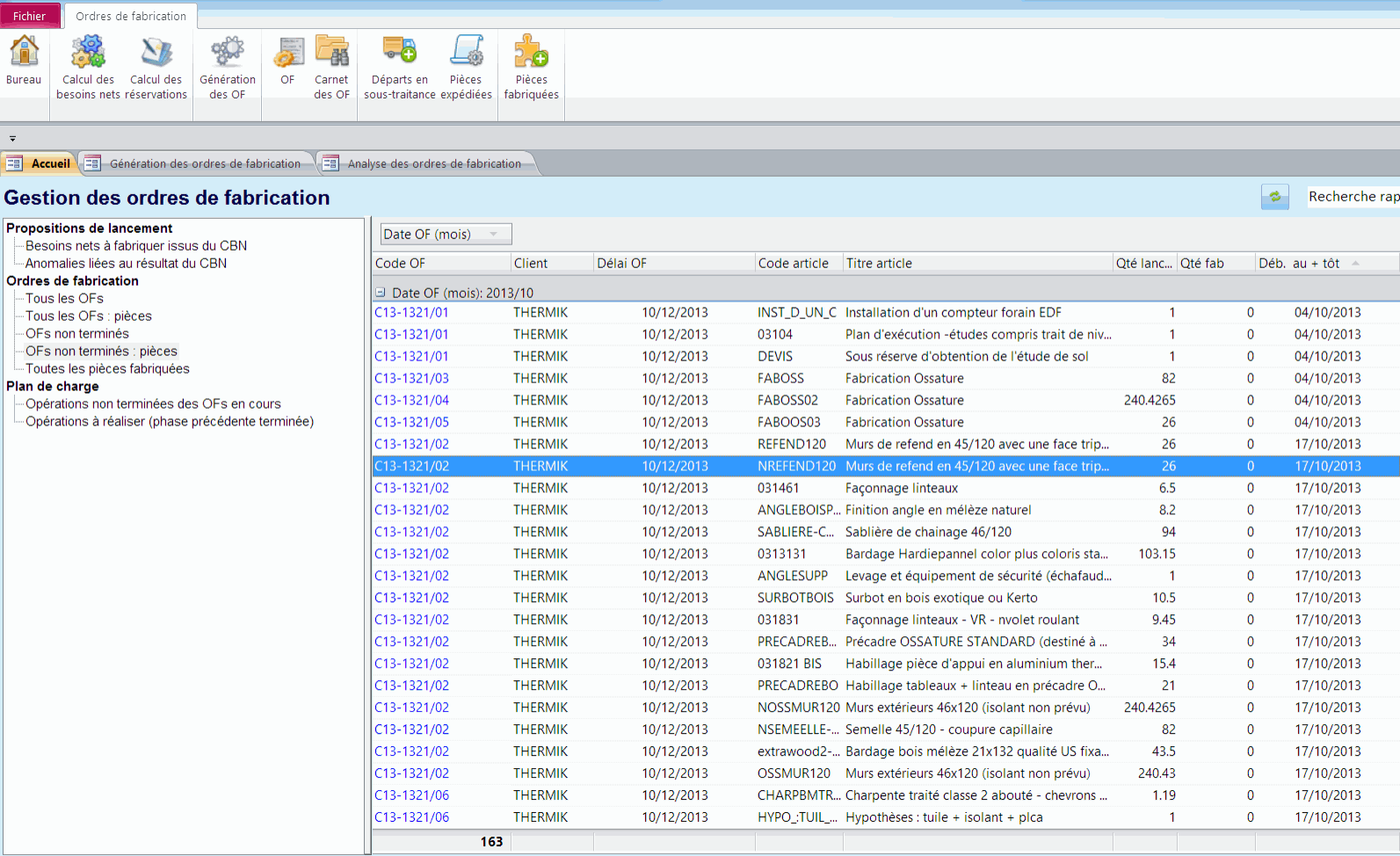
Task: Switch to Génération des ordres de fabrication tab
Action: click(204, 163)
